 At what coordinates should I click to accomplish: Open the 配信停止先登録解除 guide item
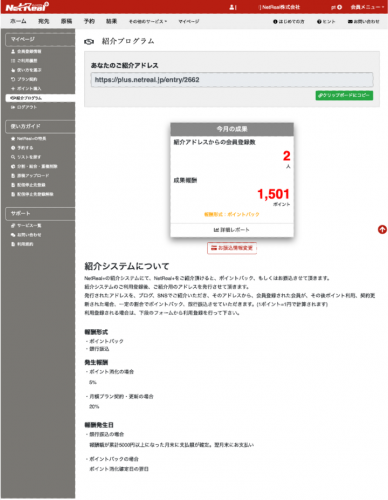pyautogui.click(x=32, y=194)
